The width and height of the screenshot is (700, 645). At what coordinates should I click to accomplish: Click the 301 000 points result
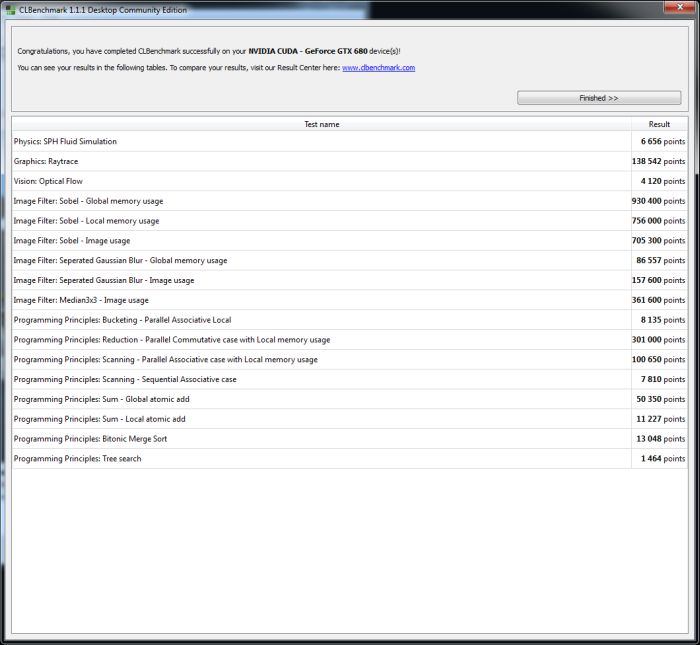[658, 340]
